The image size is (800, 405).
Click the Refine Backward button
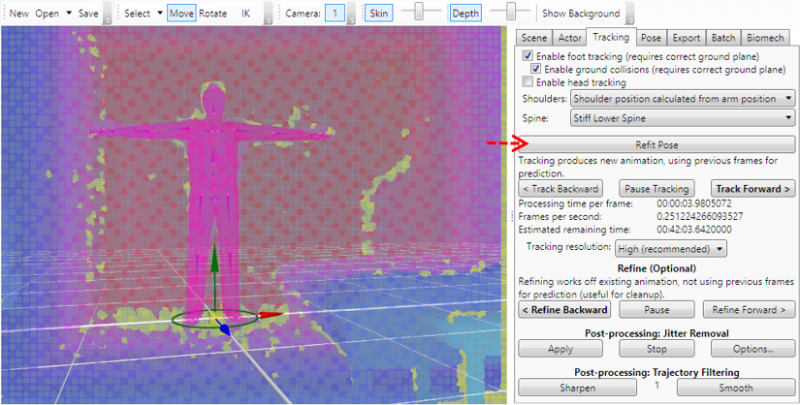pyautogui.click(x=564, y=310)
